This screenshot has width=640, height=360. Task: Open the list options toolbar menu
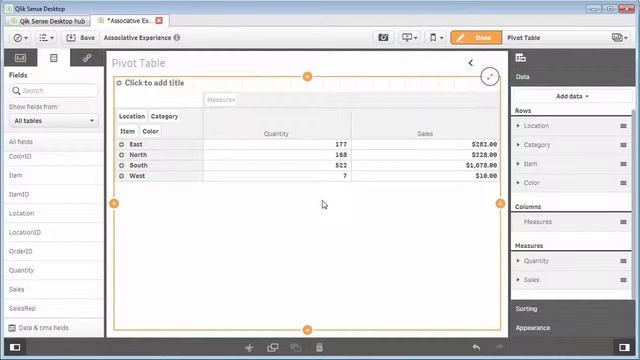tap(46, 38)
